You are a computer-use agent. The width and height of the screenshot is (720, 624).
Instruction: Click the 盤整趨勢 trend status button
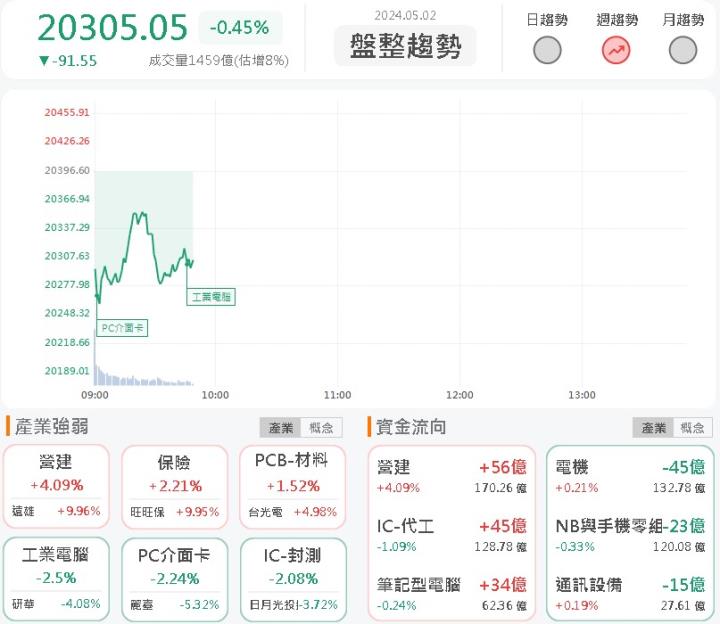405,47
